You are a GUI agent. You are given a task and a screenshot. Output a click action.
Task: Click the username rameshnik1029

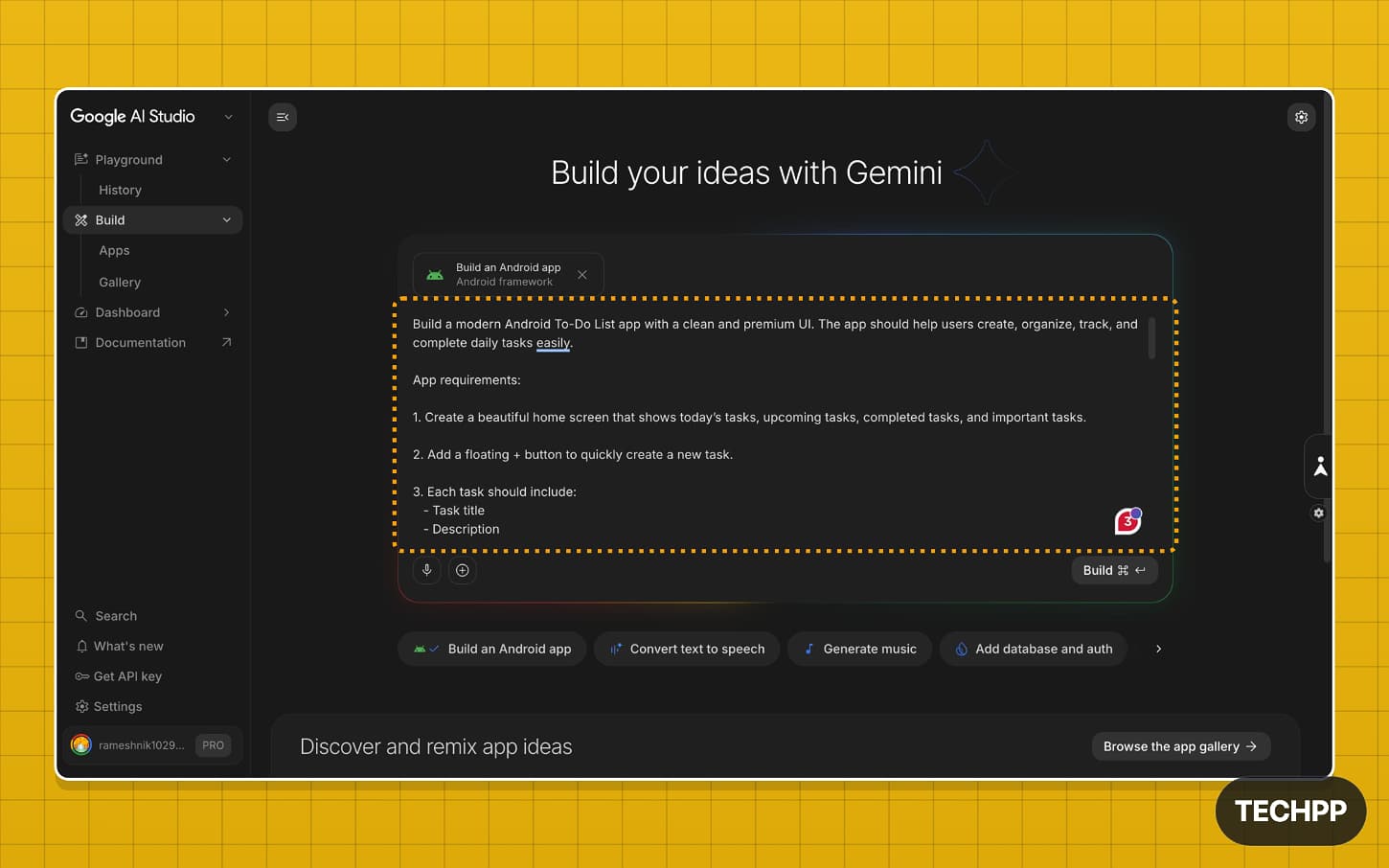coord(141,745)
